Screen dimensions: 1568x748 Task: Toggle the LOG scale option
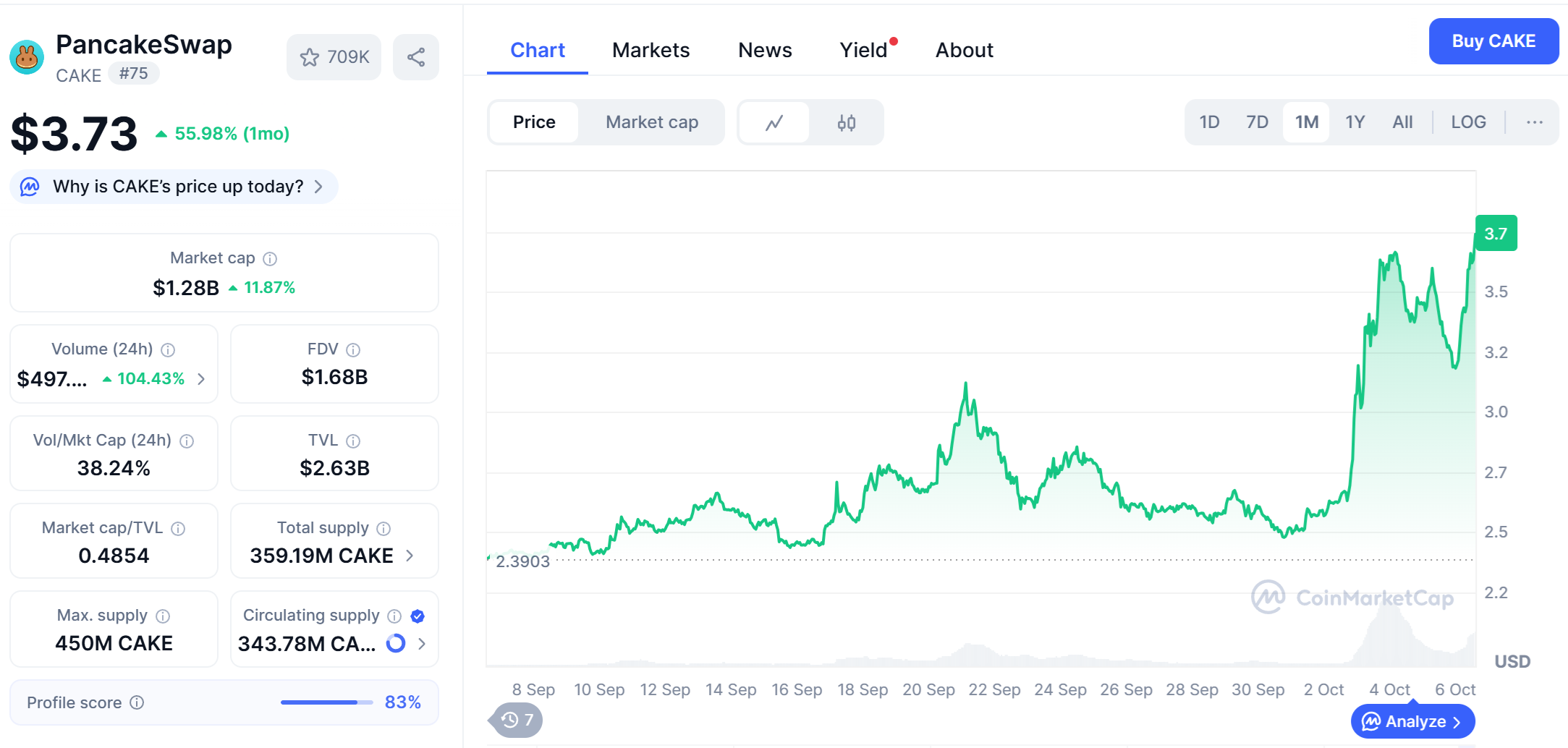[1468, 122]
